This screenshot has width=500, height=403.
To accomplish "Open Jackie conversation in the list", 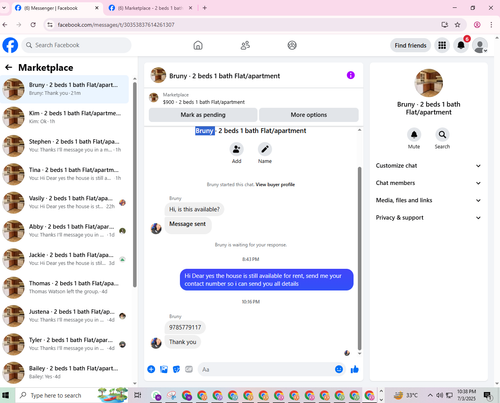I will click(65, 259).
